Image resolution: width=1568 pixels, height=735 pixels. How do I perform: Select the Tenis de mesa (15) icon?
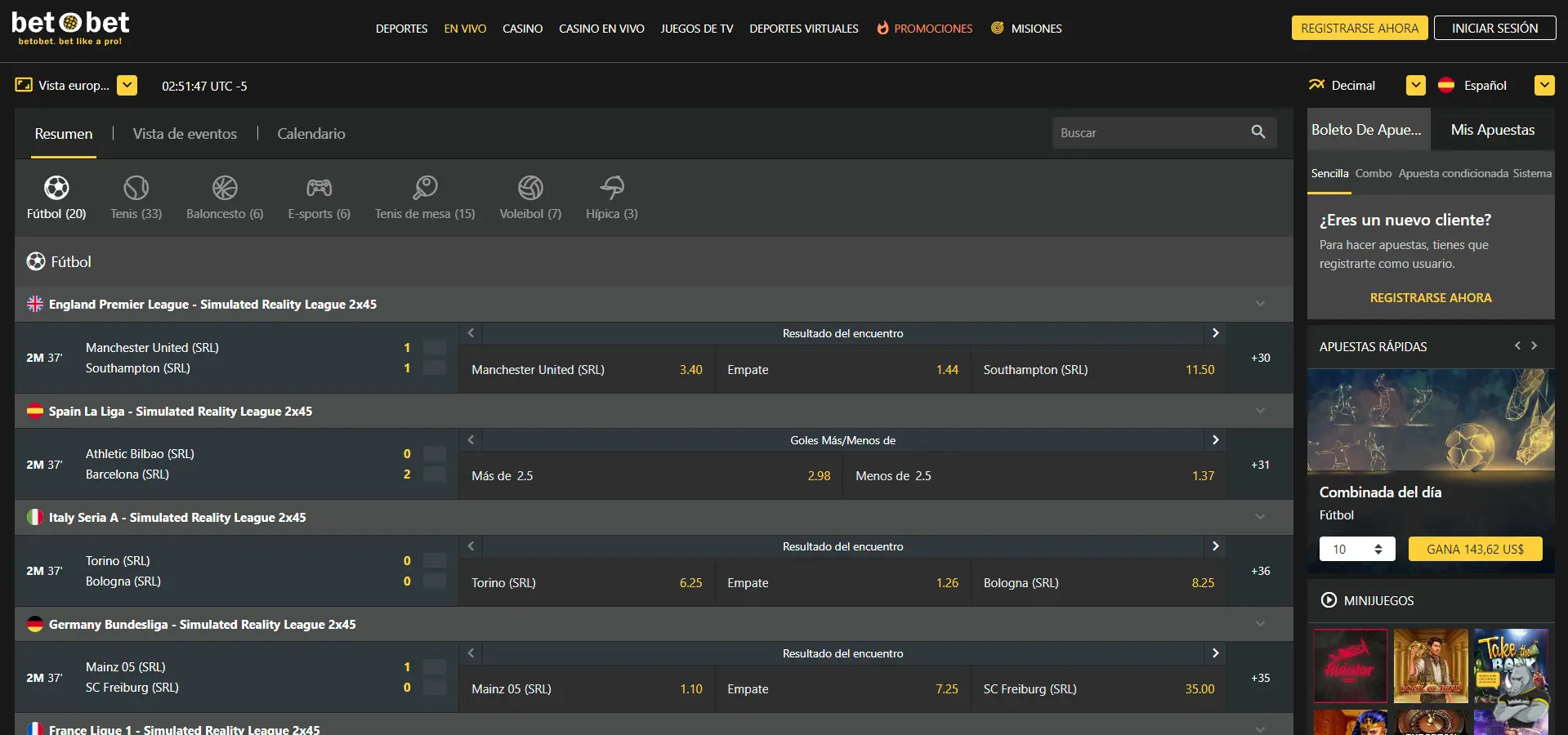(425, 188)
